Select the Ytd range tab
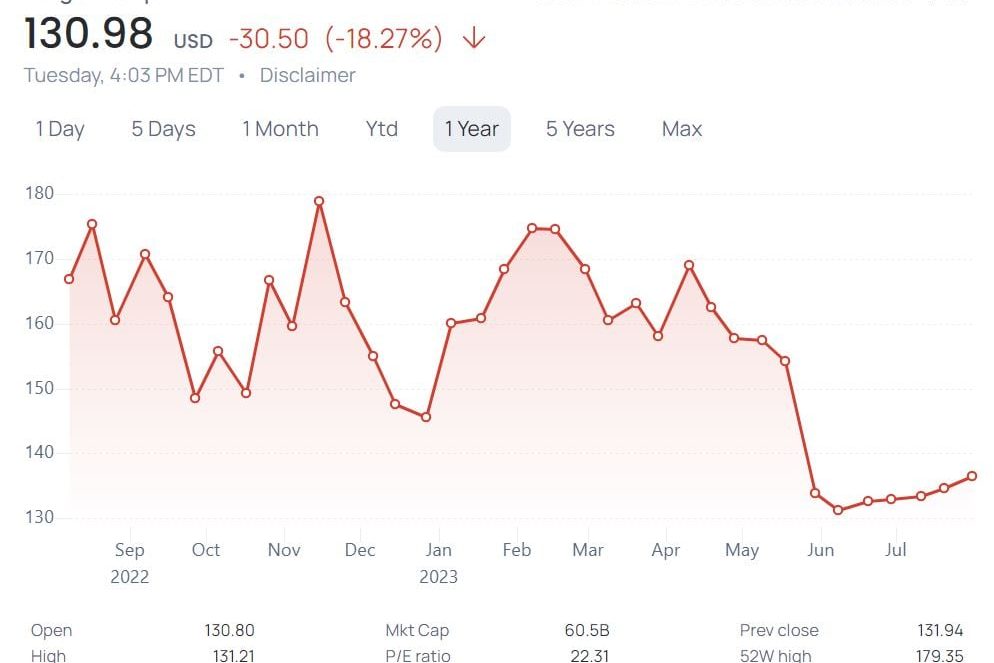The height and width of the screenshot is (663, 994). pyautogui.click(x=382, y=129)
